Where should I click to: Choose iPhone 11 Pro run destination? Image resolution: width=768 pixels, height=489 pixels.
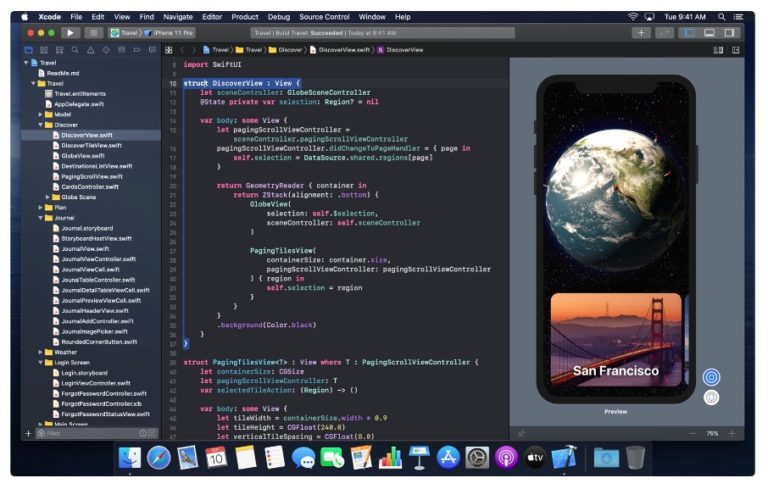(x=169, y=33)
